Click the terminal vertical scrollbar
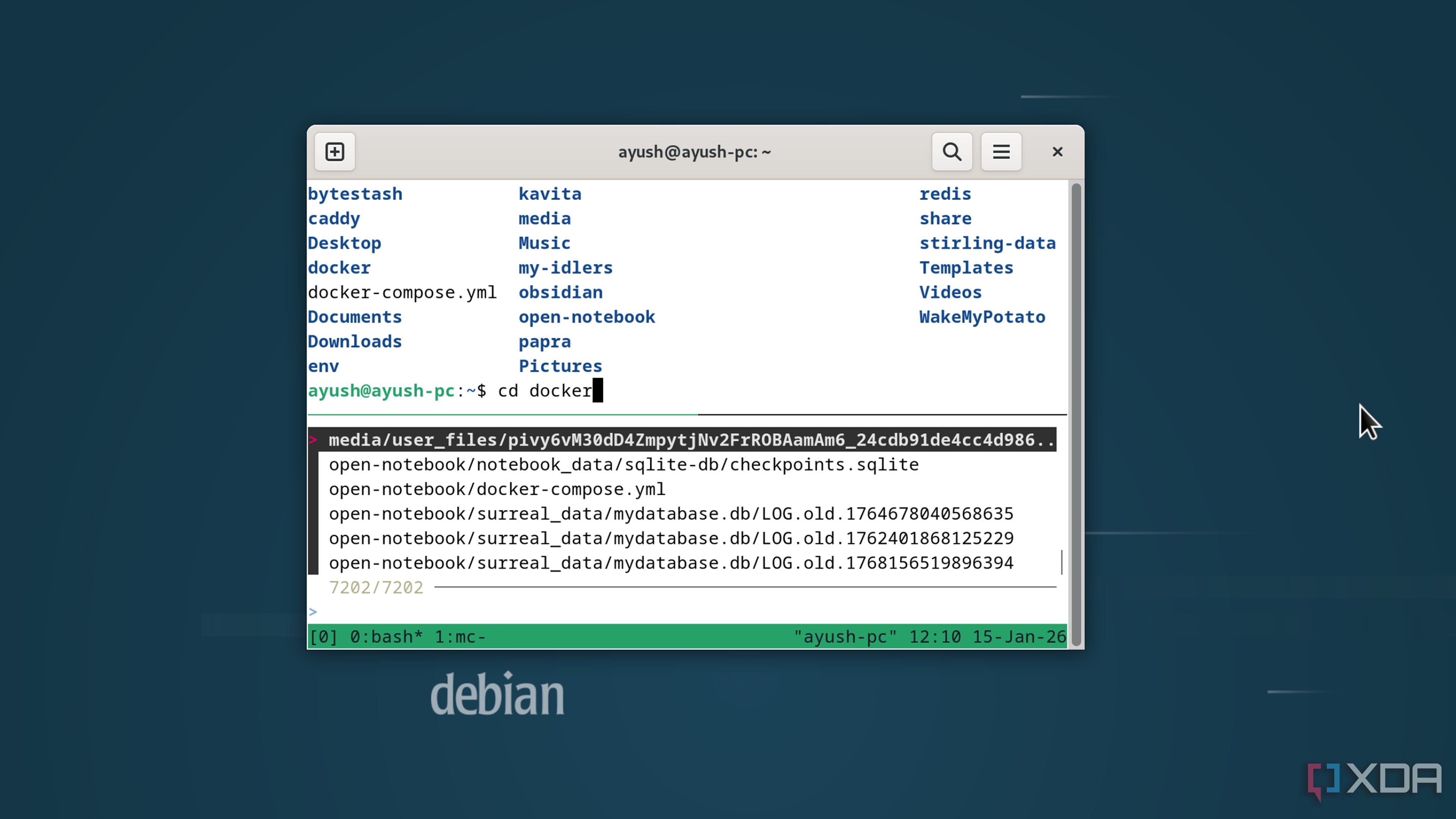Image resolution: width=1456 pixels, height=819 pixels. pos(1076,414)
